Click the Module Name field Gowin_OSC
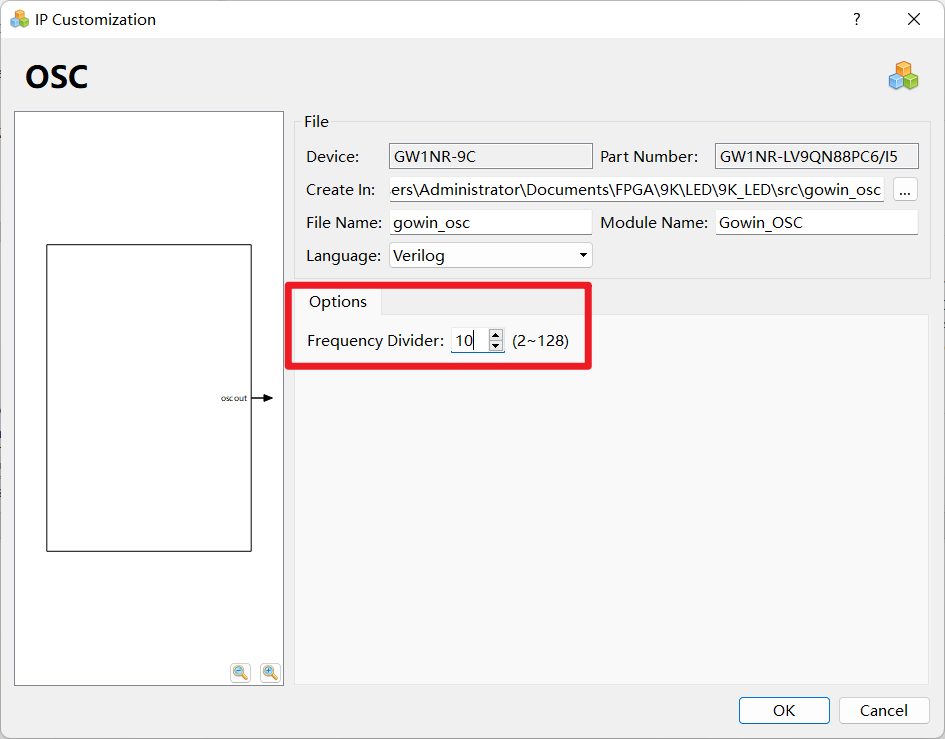Image resolution: width=945 pixels, height=739 pixels. (817, 222)
